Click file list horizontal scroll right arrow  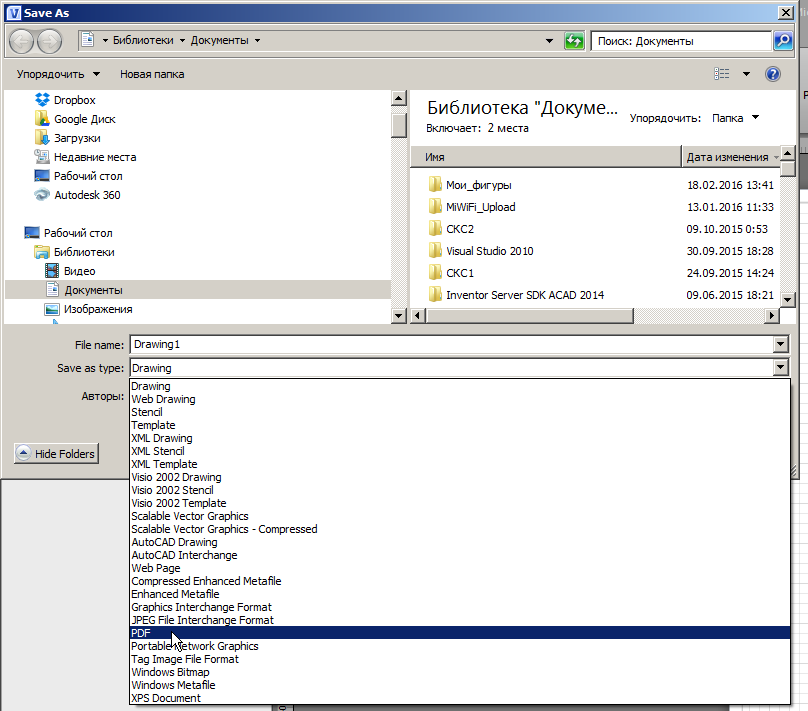771,315
